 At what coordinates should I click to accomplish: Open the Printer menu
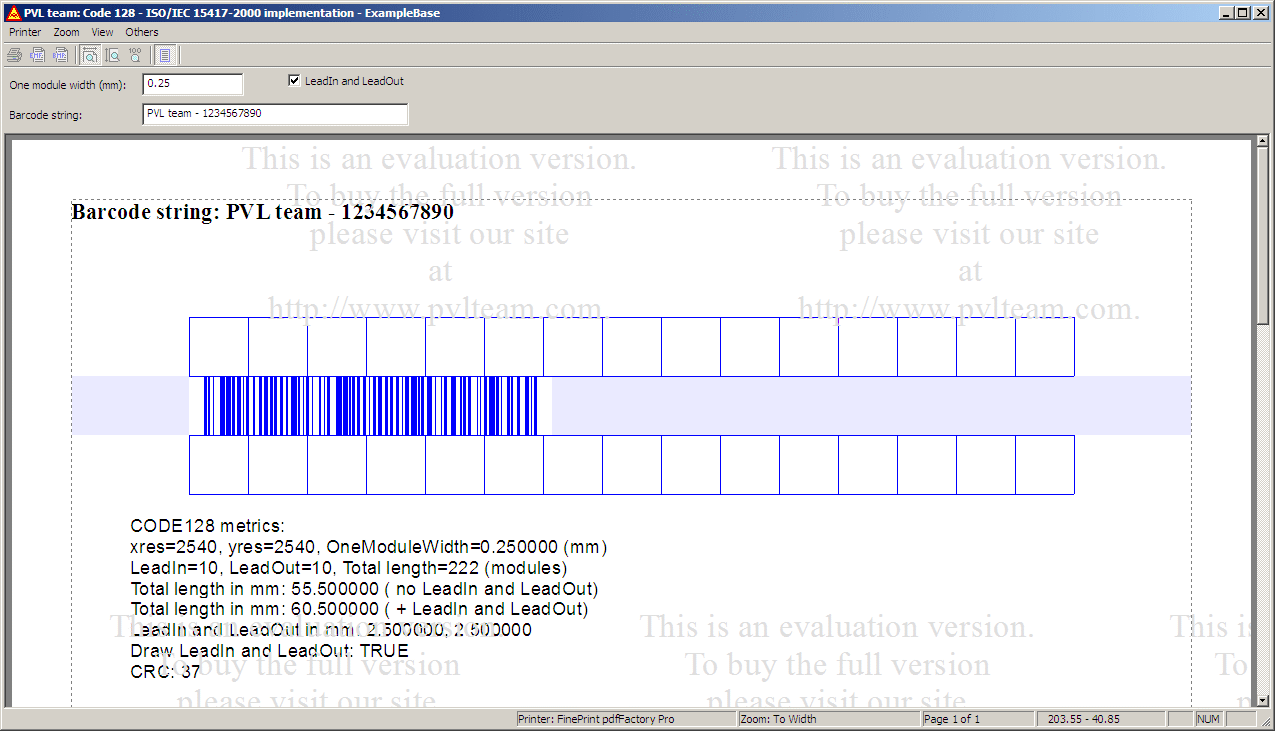pyautogui.click(x=25, y=32)
